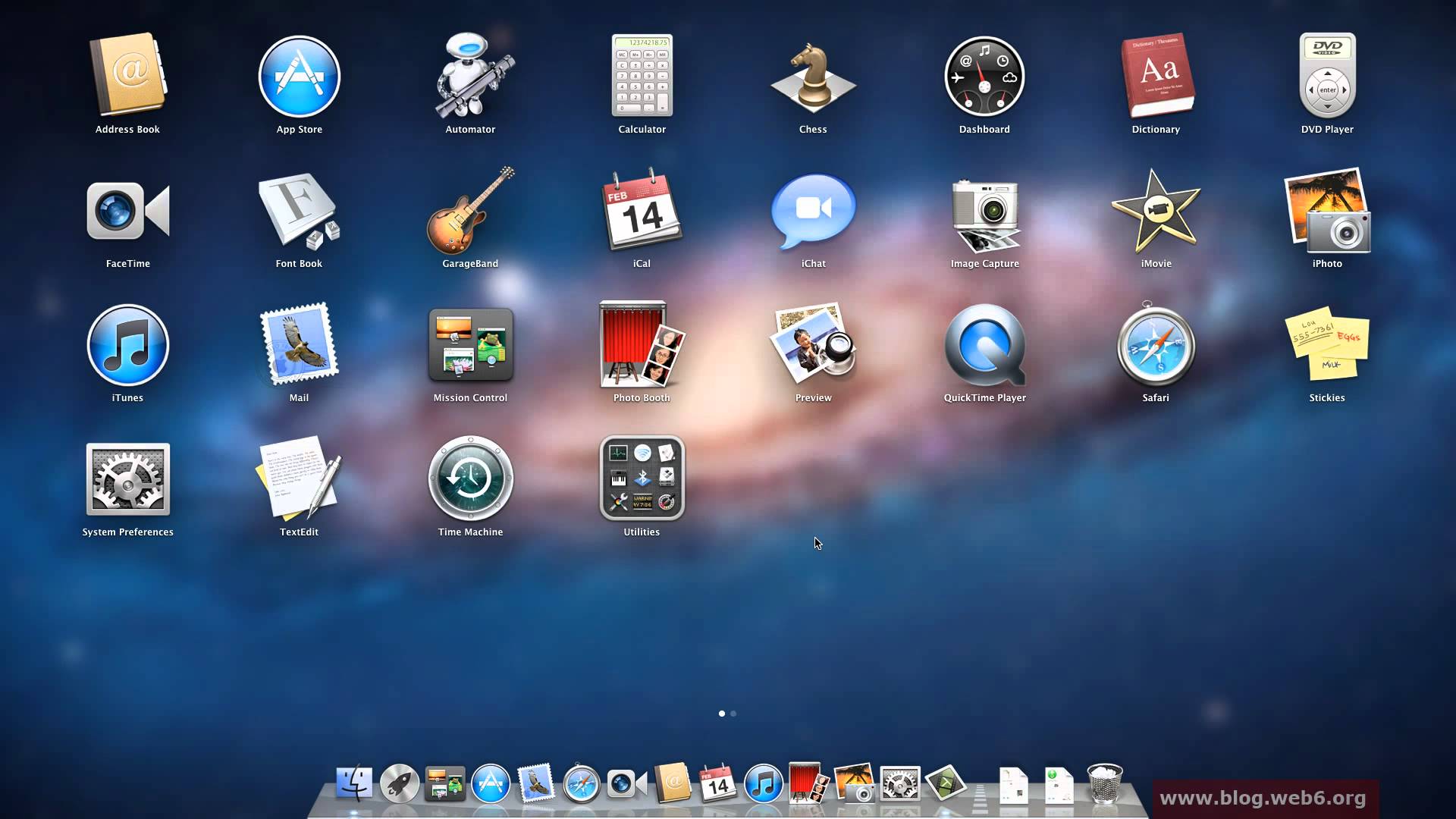This screenshot has height=819, width=1456.
Task: Open Mail from the Dock
Action: (x=536, y=783)
